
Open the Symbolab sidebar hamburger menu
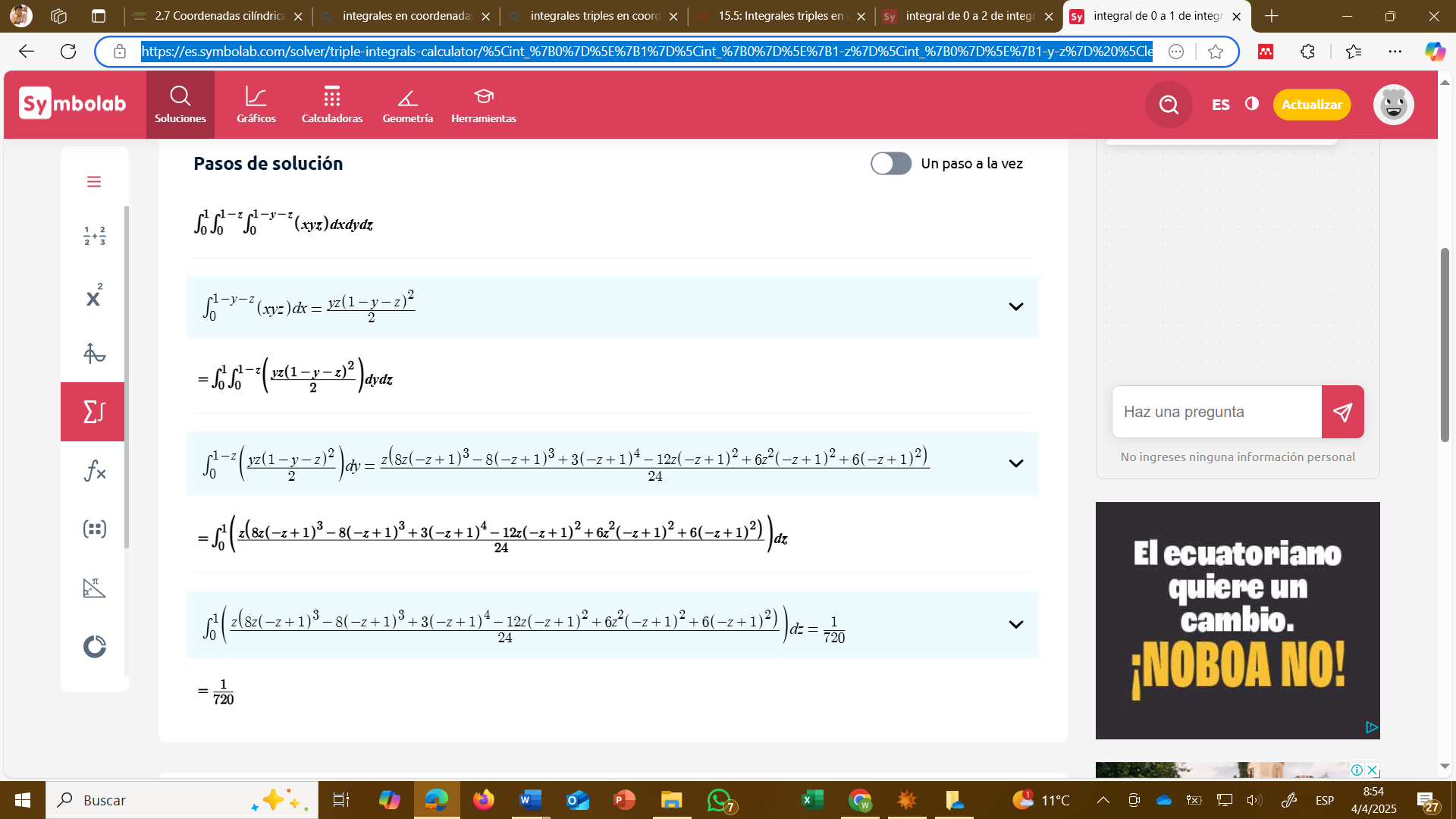(x=94, y=182)
